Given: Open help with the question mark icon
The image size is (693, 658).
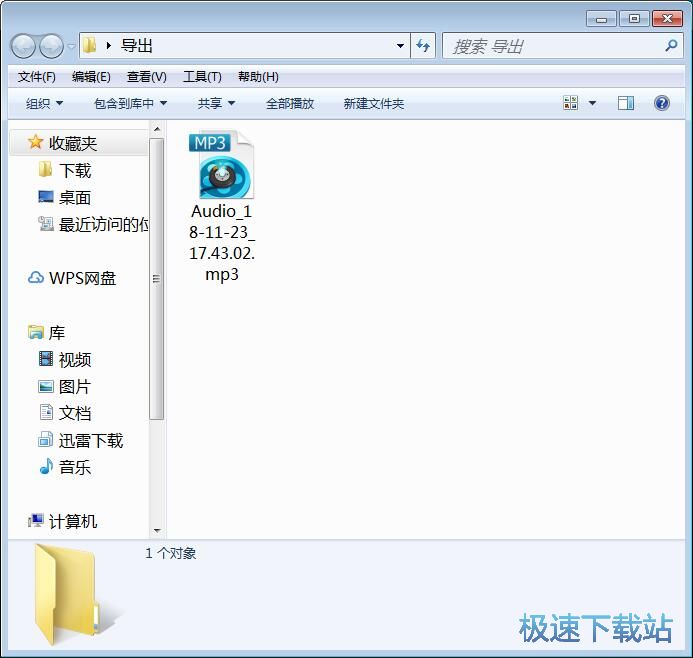Looking at the screenshot, I should [x=662, y=103].
